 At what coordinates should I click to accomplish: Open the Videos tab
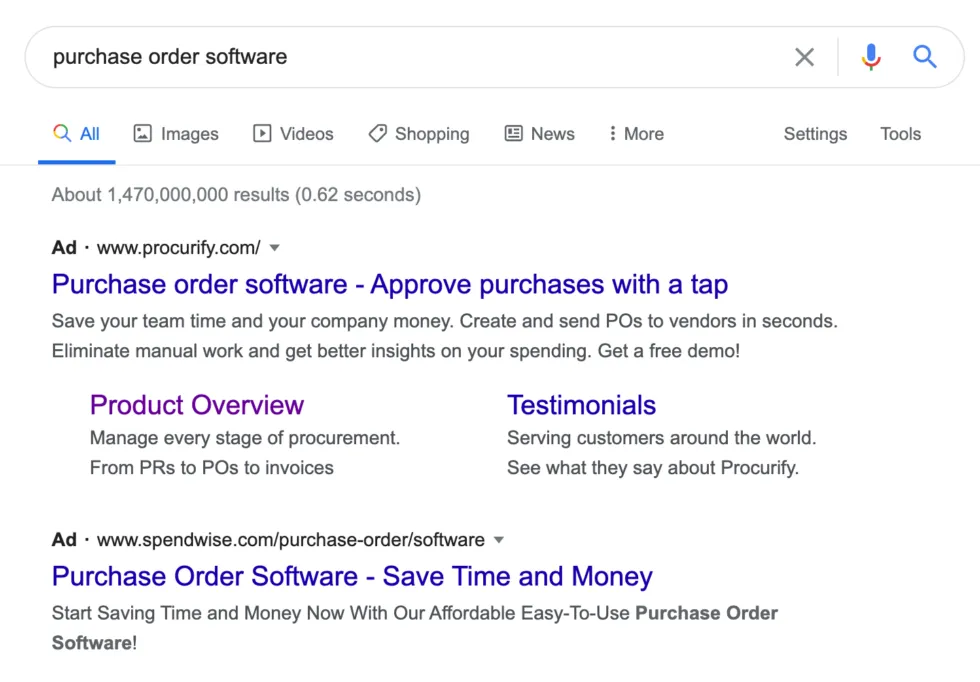click(293, 134)
